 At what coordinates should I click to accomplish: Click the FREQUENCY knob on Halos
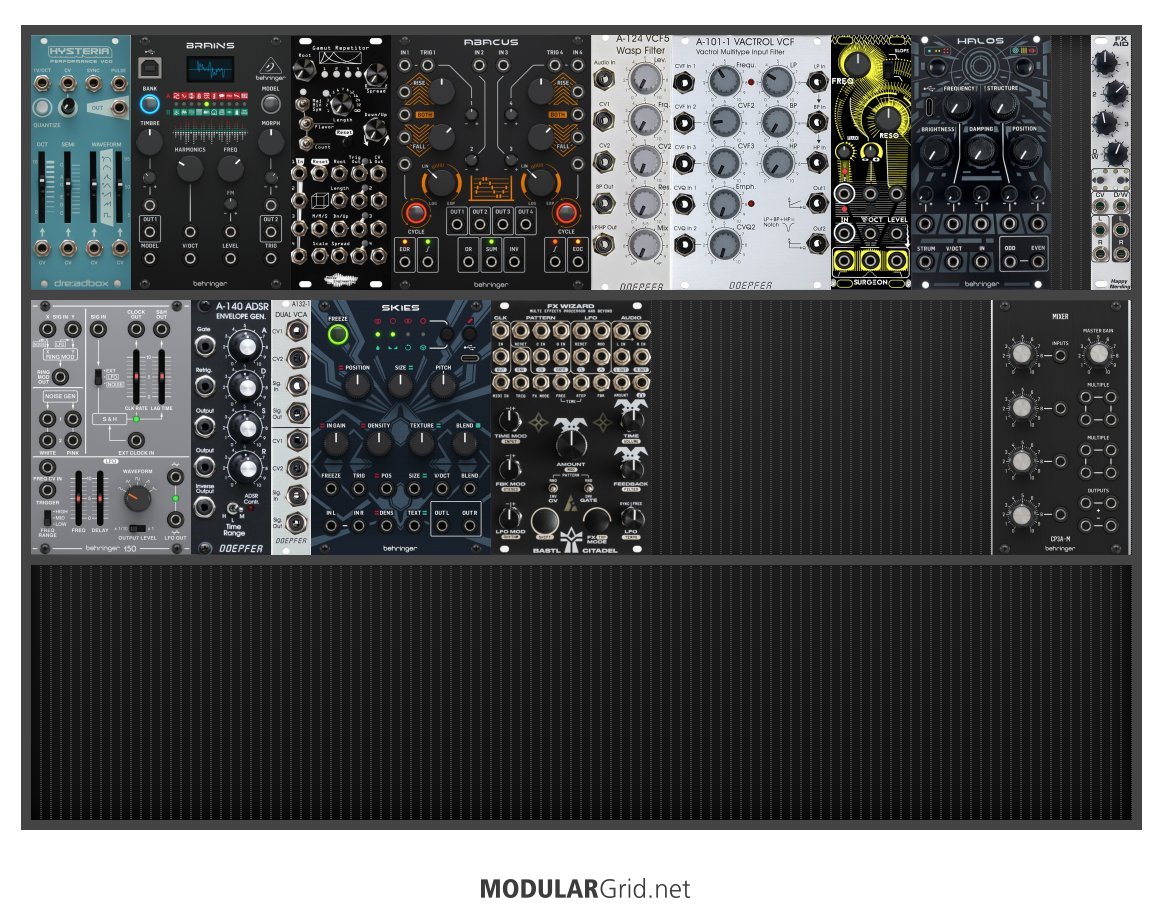[957, 107]
